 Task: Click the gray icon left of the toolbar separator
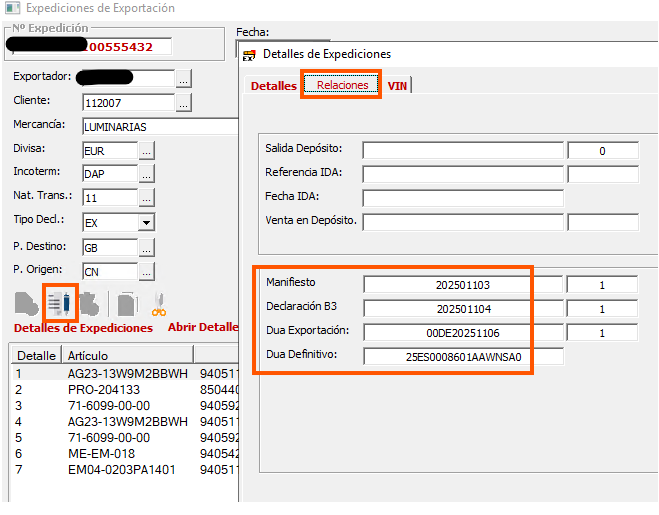point(91,303)
